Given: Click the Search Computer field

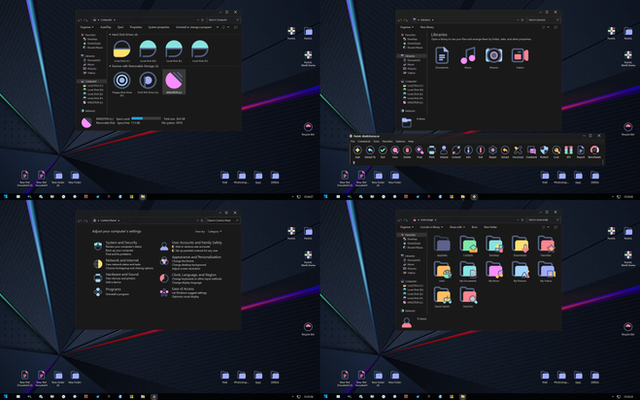Looking at the screenshot, I should pos(223,20).
